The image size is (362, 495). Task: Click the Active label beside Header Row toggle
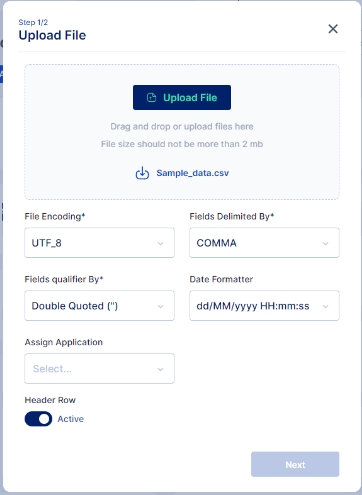70,419
